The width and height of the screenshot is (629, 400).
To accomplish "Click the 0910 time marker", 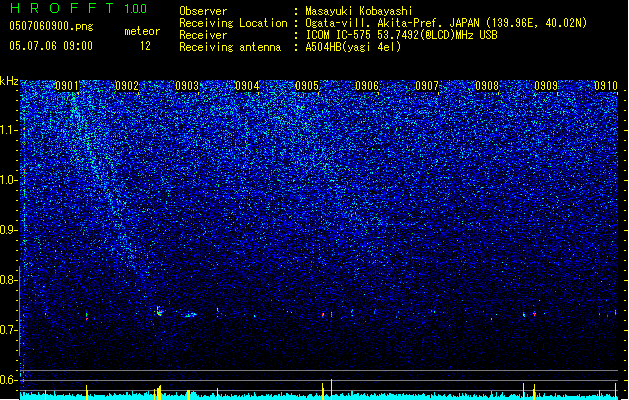I will pos(606,86).
